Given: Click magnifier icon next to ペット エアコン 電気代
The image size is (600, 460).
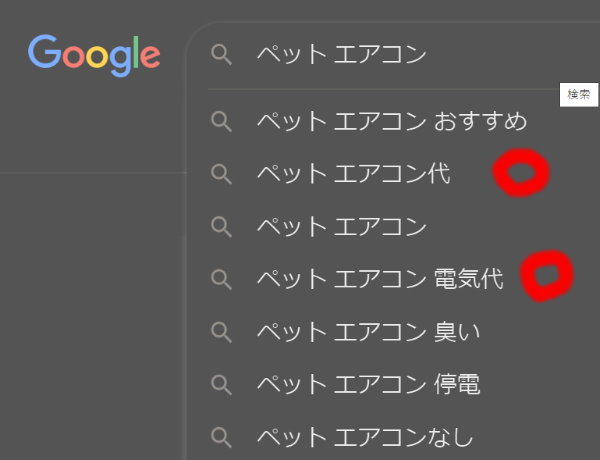Looking at the screenshot, I should [221, 279].
